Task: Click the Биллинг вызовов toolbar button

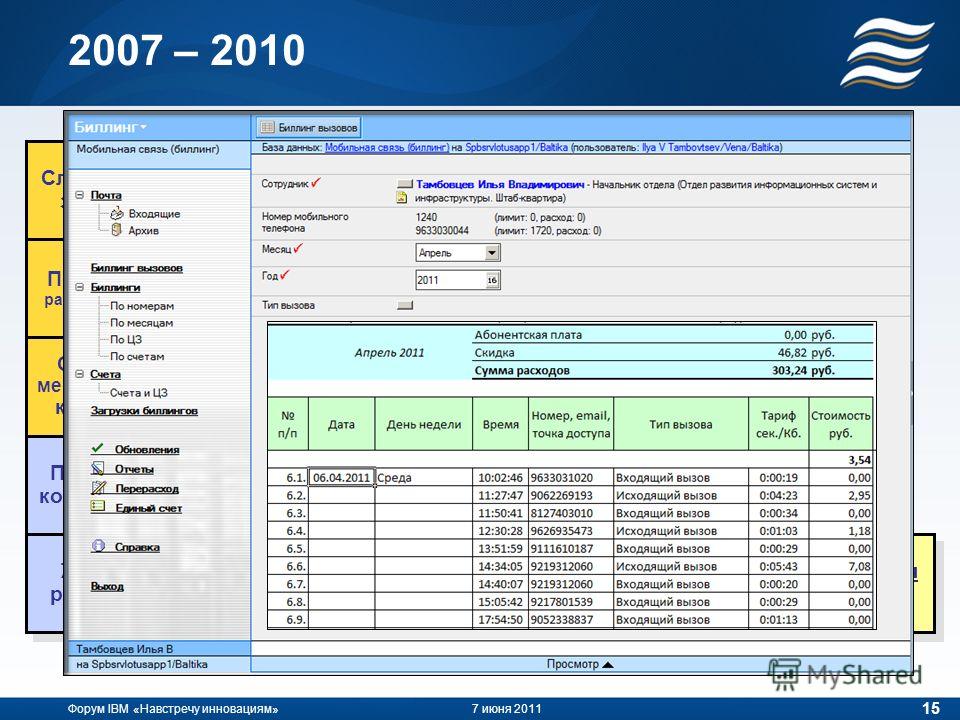Action: tap(309, 127)
